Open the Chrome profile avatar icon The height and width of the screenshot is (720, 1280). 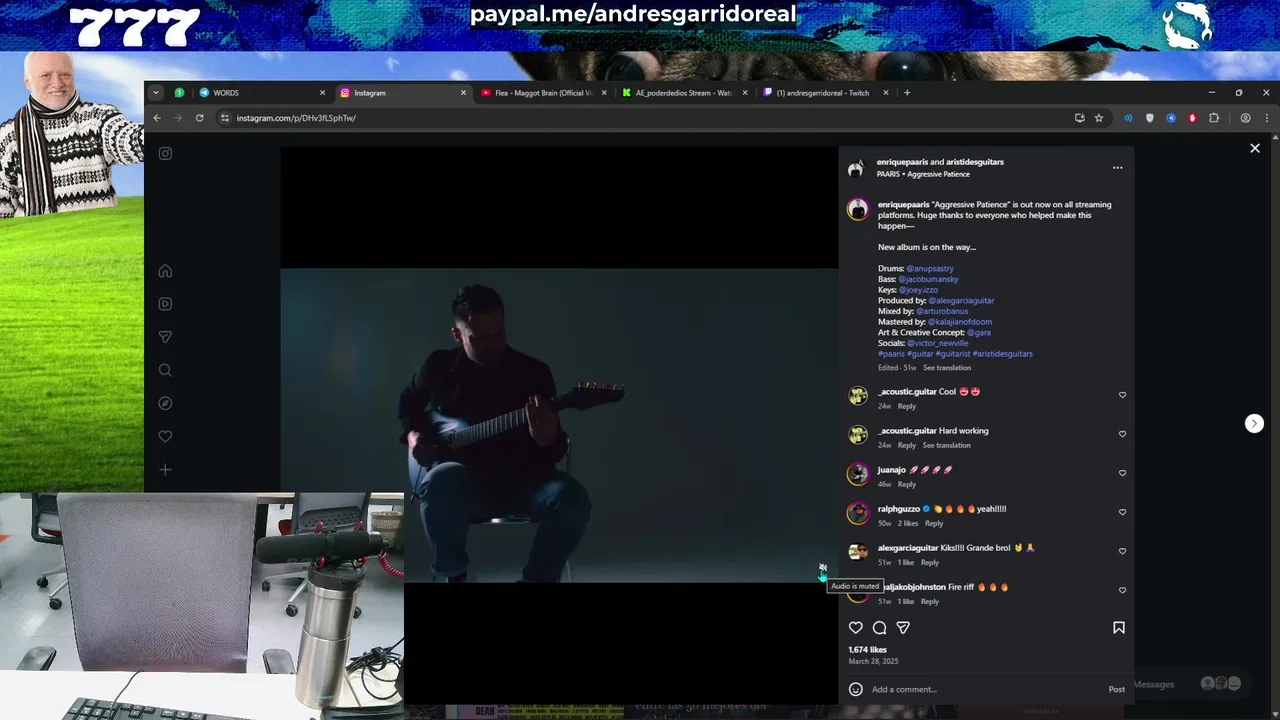(1245, 118)
